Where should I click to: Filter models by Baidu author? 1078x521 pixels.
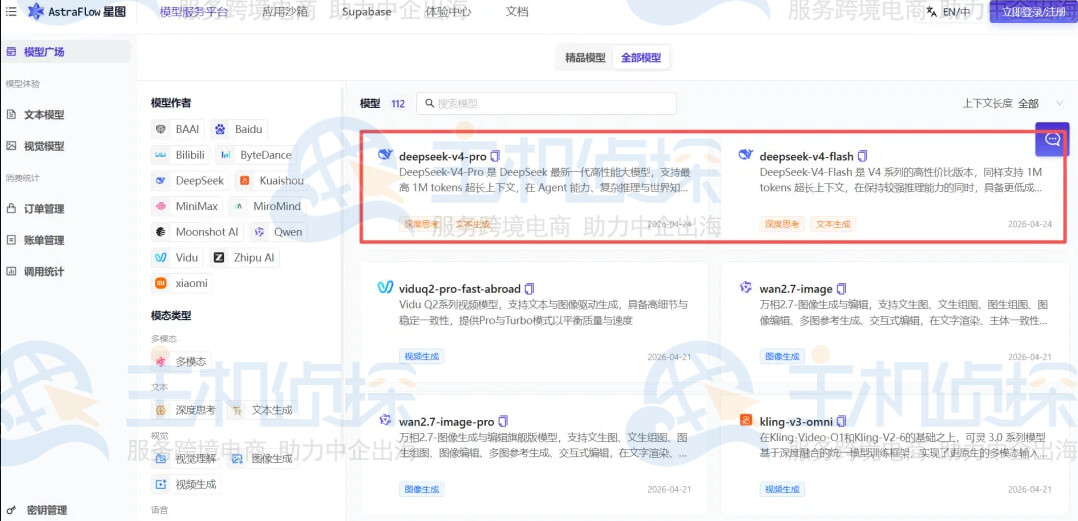[x=239, y=129]
